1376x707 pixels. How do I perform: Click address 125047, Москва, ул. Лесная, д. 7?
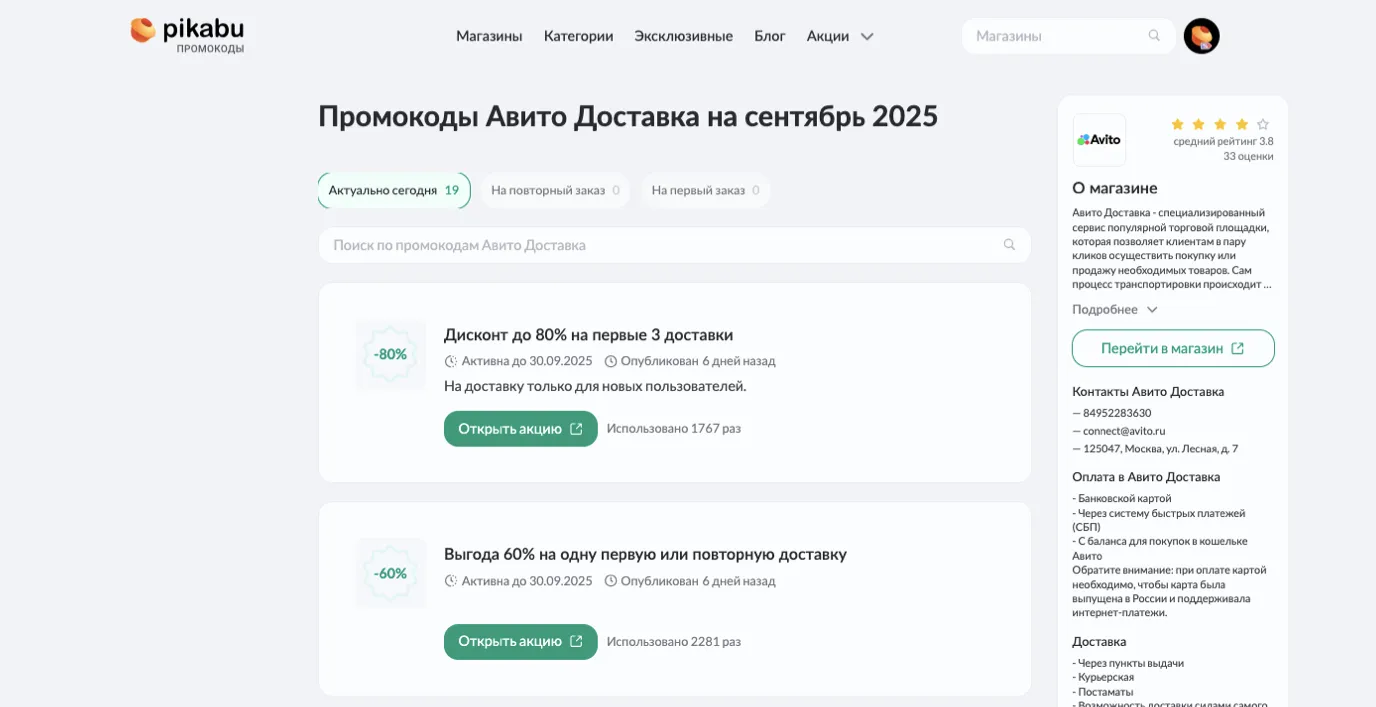pyautogui.click(x=1160, y=449)
